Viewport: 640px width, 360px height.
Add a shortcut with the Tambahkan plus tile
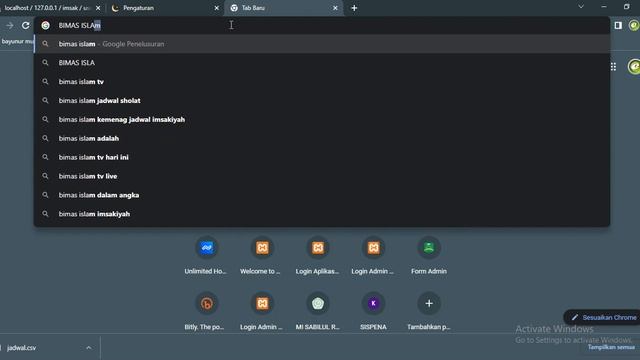[429, 311]
